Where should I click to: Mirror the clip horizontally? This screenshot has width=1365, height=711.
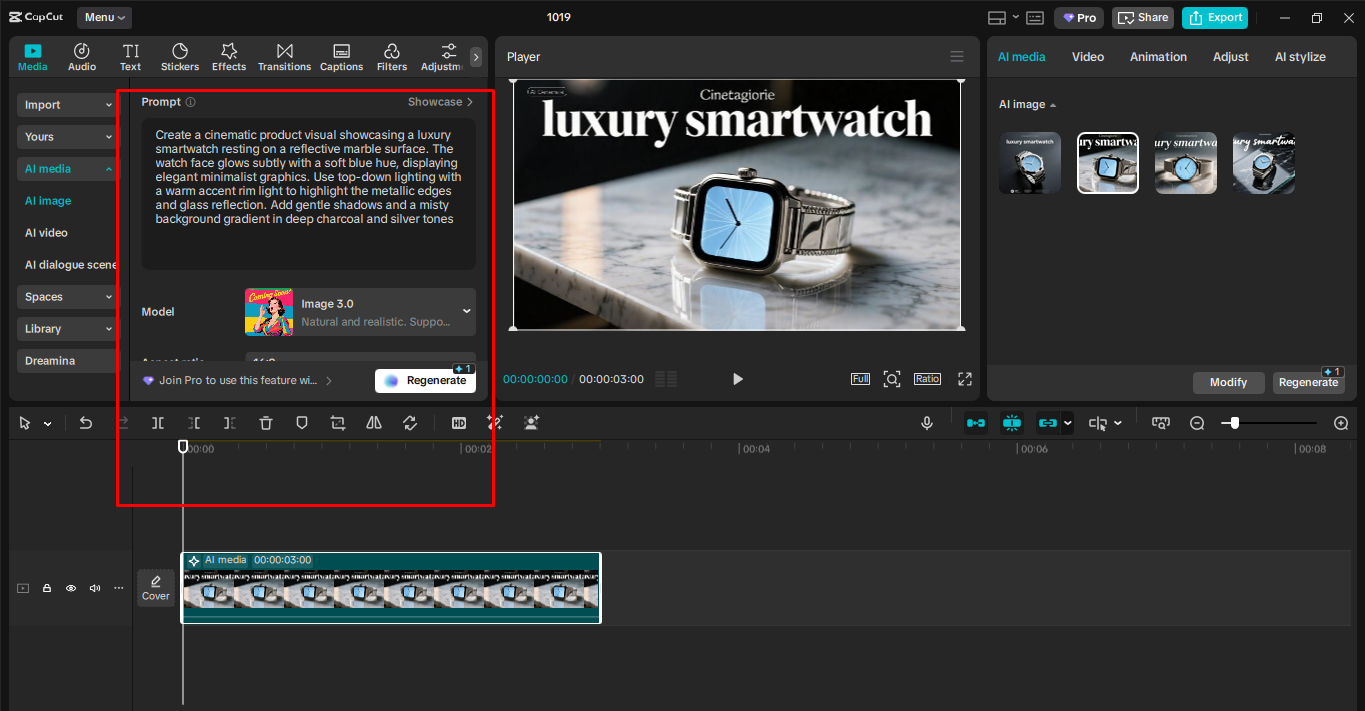coord(374,423)
